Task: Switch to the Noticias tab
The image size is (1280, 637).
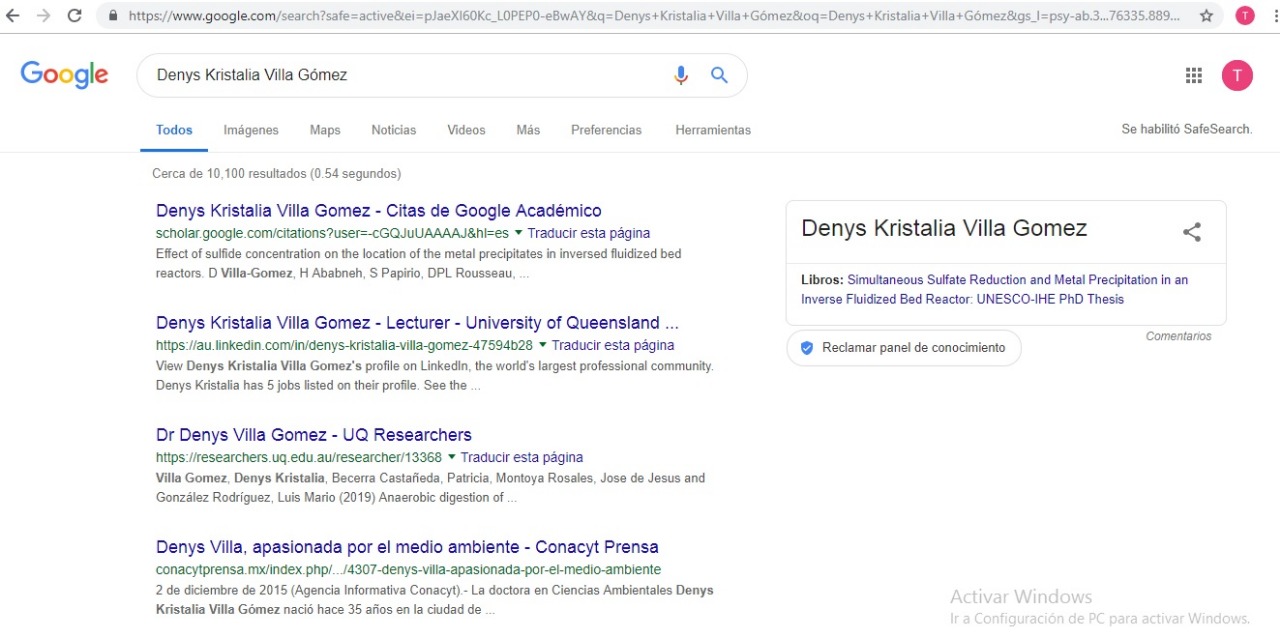Action: tap(393, 130)
